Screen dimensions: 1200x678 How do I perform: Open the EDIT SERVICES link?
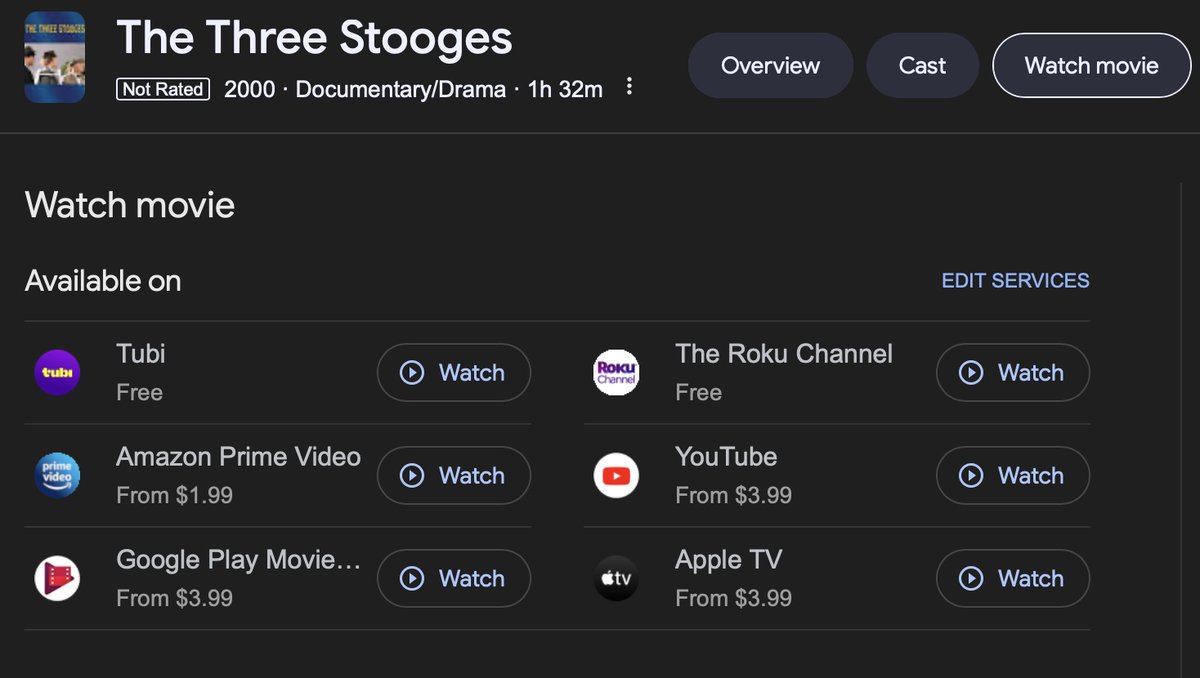point(1015,281)
